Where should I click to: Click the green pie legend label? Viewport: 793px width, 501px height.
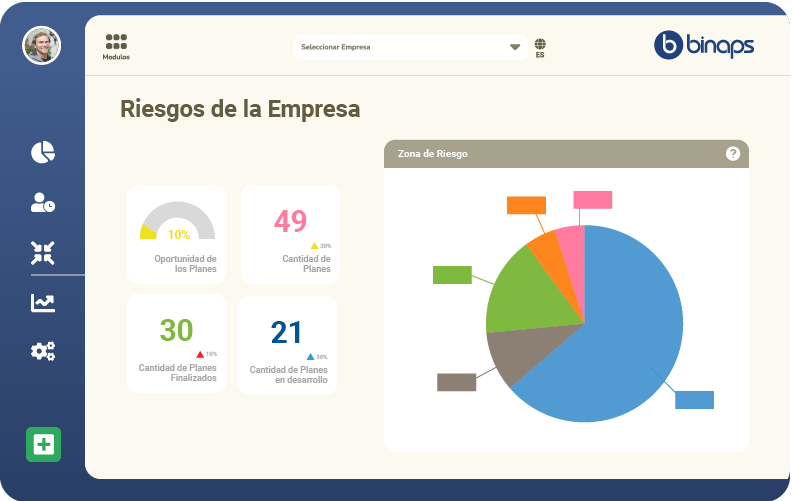(452, 275)
